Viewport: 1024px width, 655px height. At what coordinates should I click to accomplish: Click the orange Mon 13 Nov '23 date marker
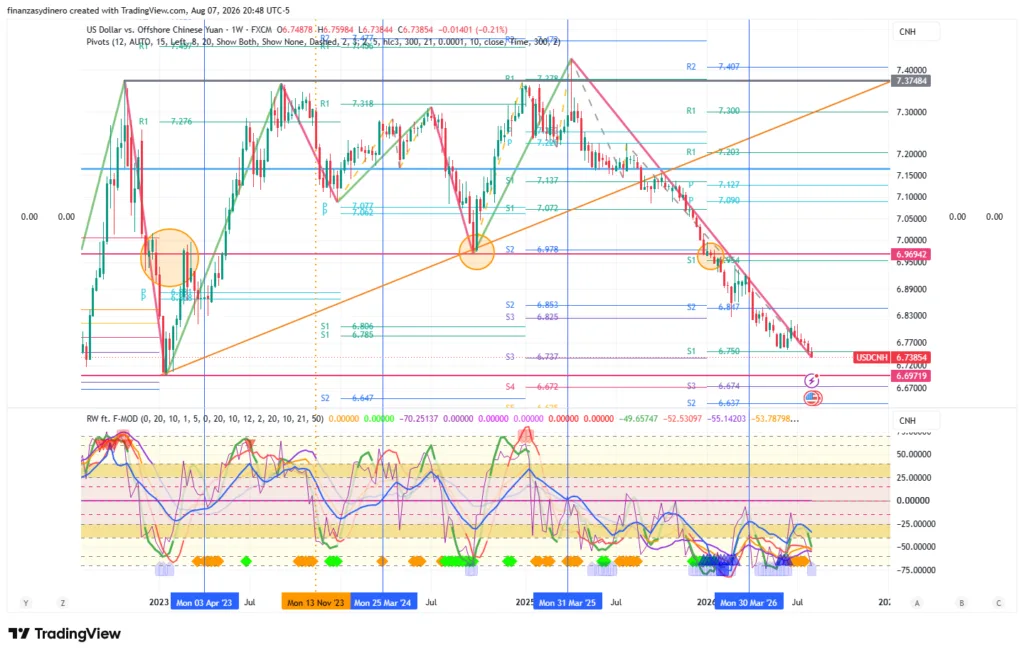(315, 603)
